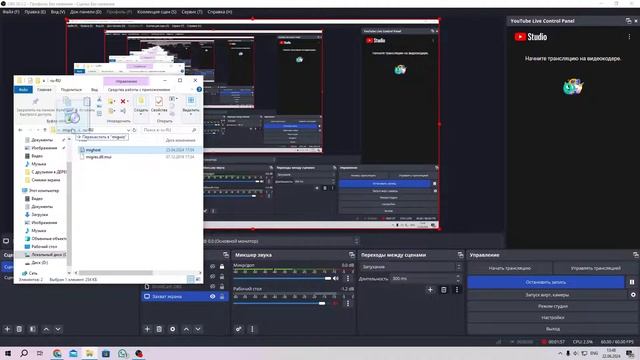Open Настройки button in controls

point(553,317)
